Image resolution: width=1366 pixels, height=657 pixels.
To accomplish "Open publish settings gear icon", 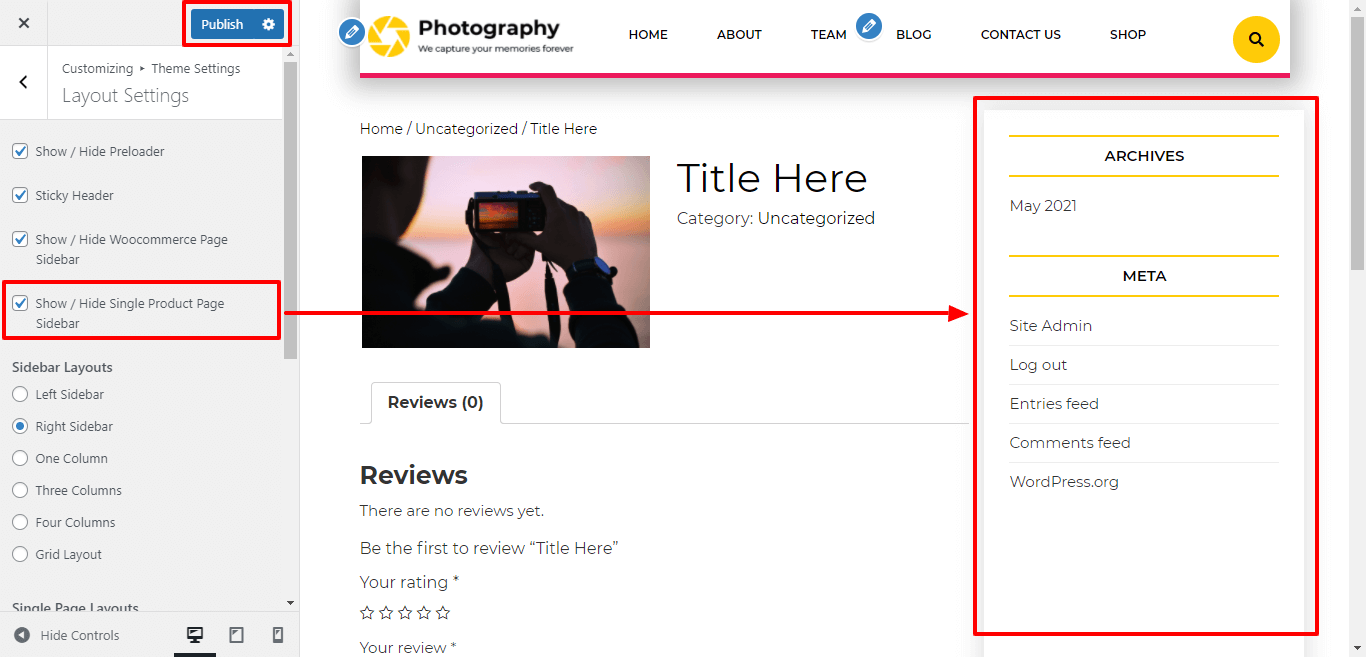I will [268, 24].
